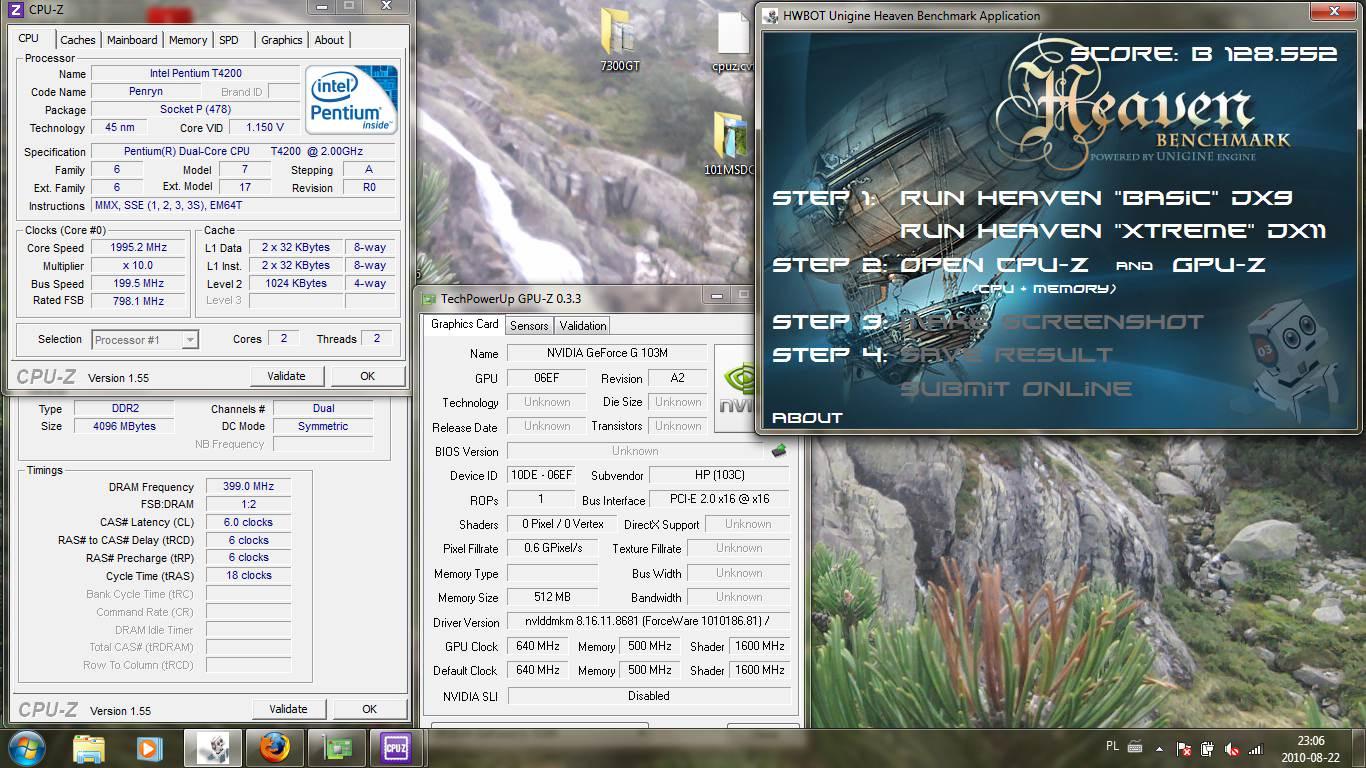Viewport: 1366px width, 768px height.
Task: Open the Memory tab in CPU-Z
Action: click(x=188, y=40)
